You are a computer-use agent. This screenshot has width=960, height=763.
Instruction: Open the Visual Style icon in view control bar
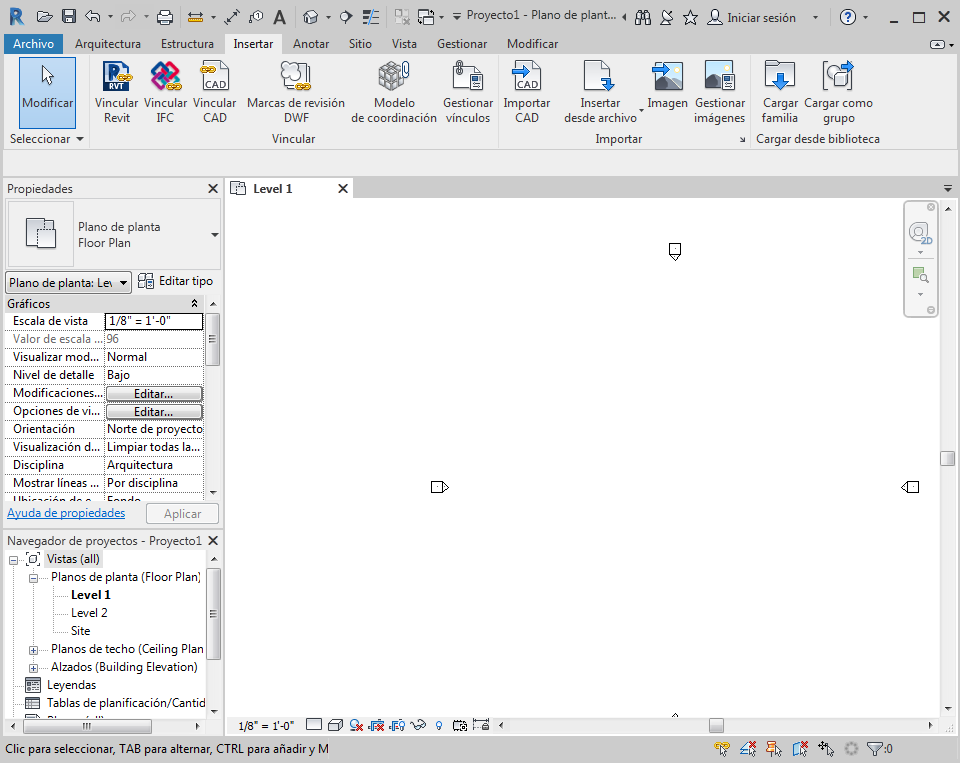click(x=335, y=725)
